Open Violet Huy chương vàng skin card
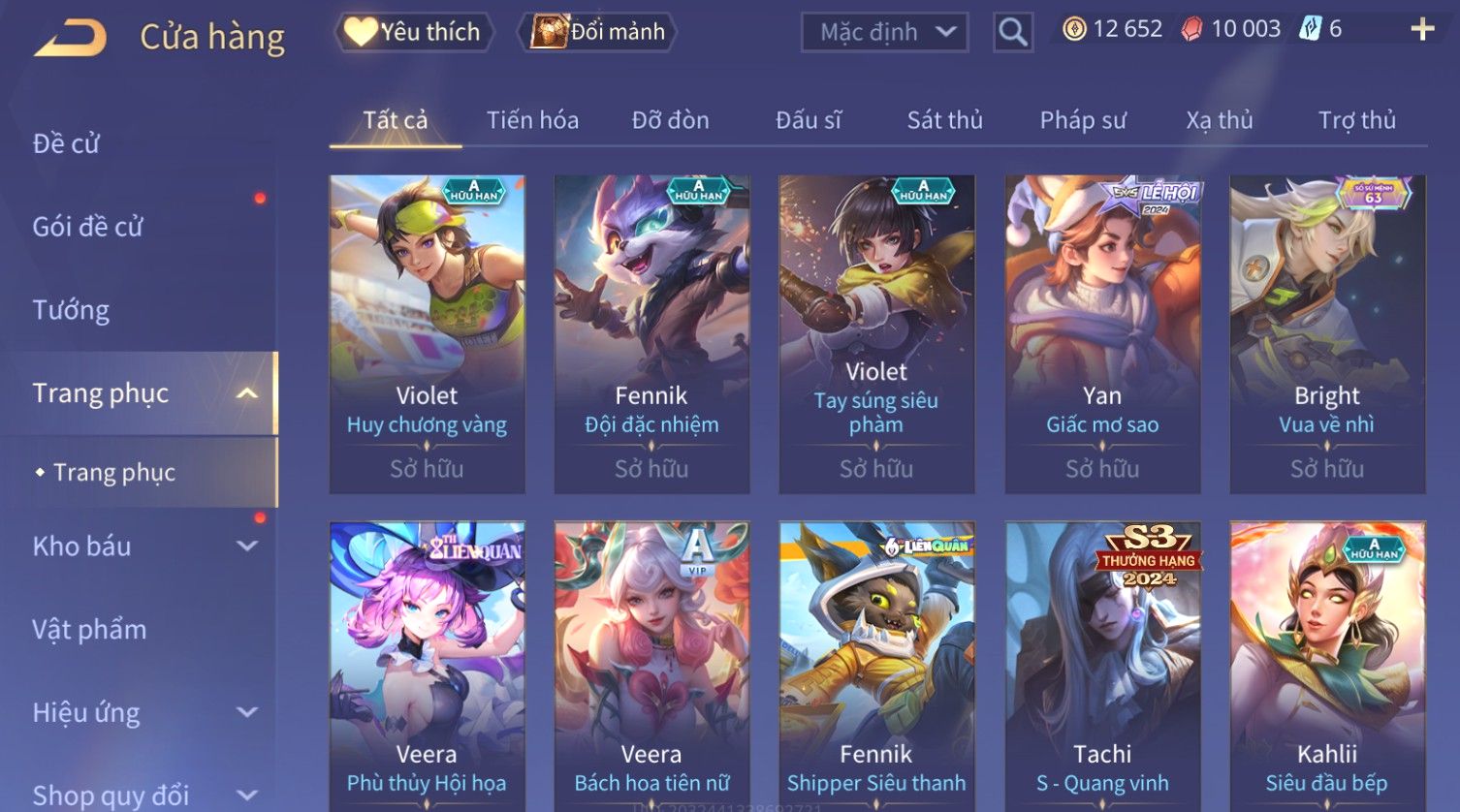 pos(427,334)
